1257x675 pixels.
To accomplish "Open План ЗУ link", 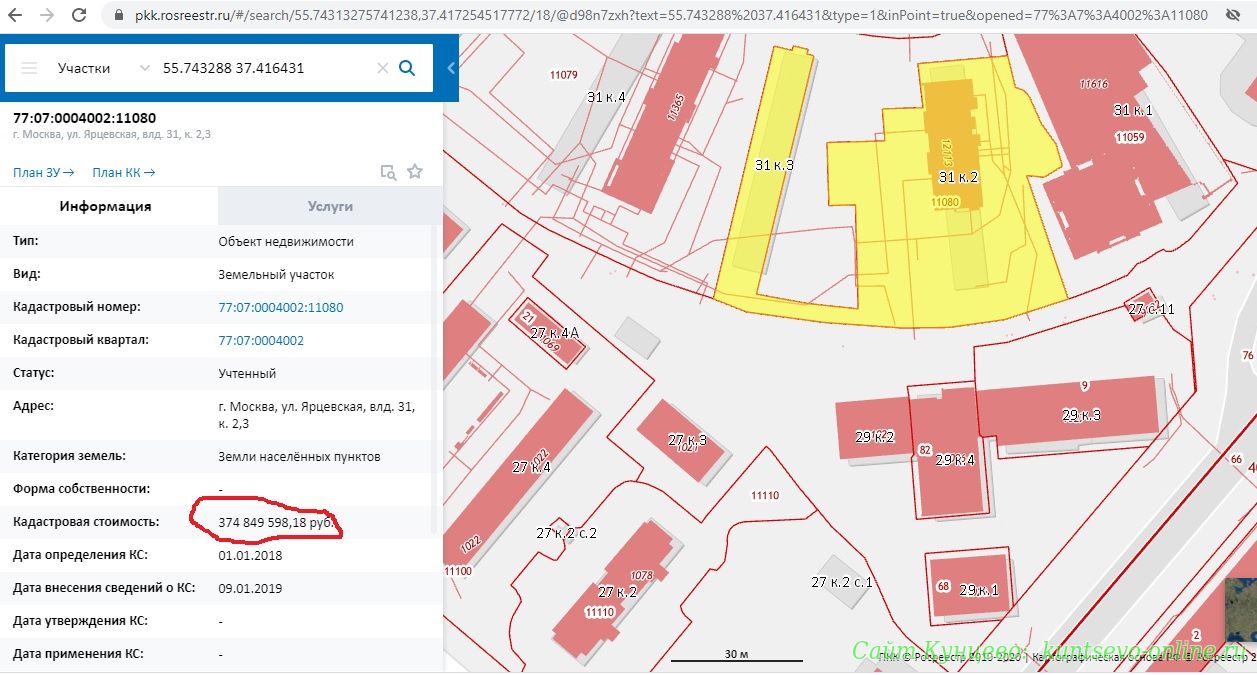I will (44, 172).
